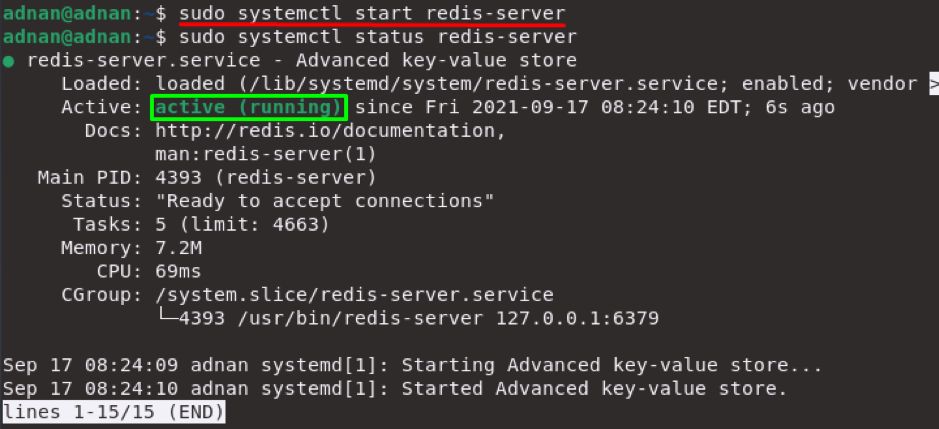Click the Ready to accept connections status text

[x=325, y=201]
